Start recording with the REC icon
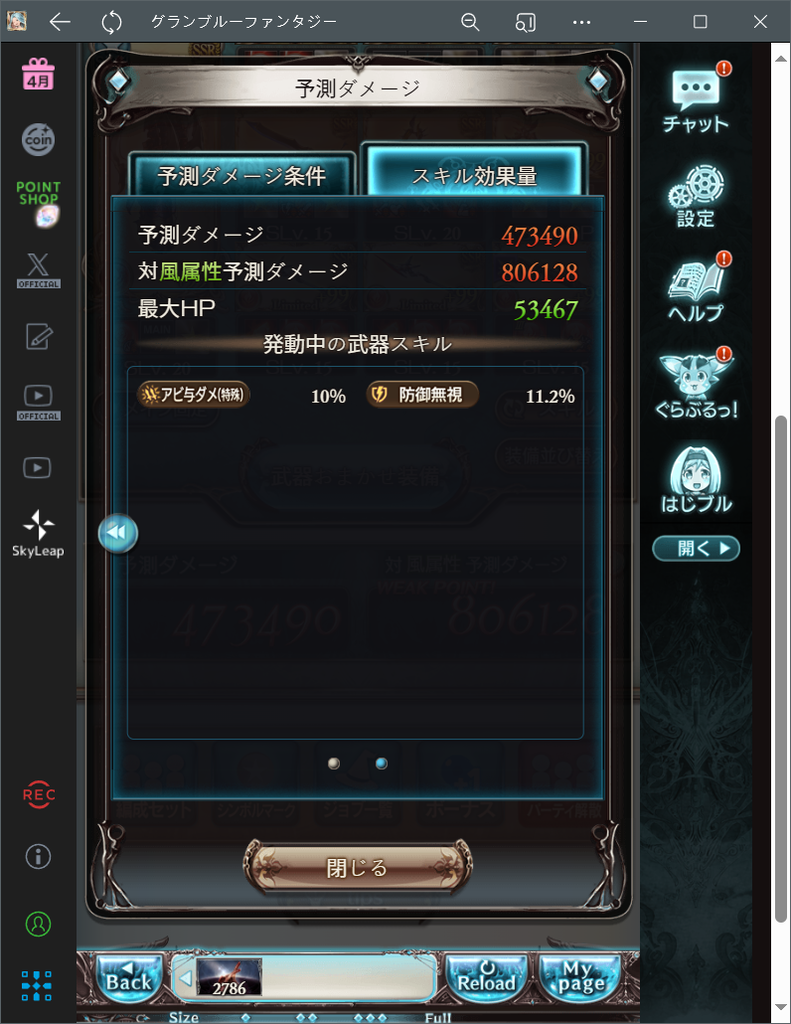Screen dimensions: 791x1024 [x=39, y=795]
